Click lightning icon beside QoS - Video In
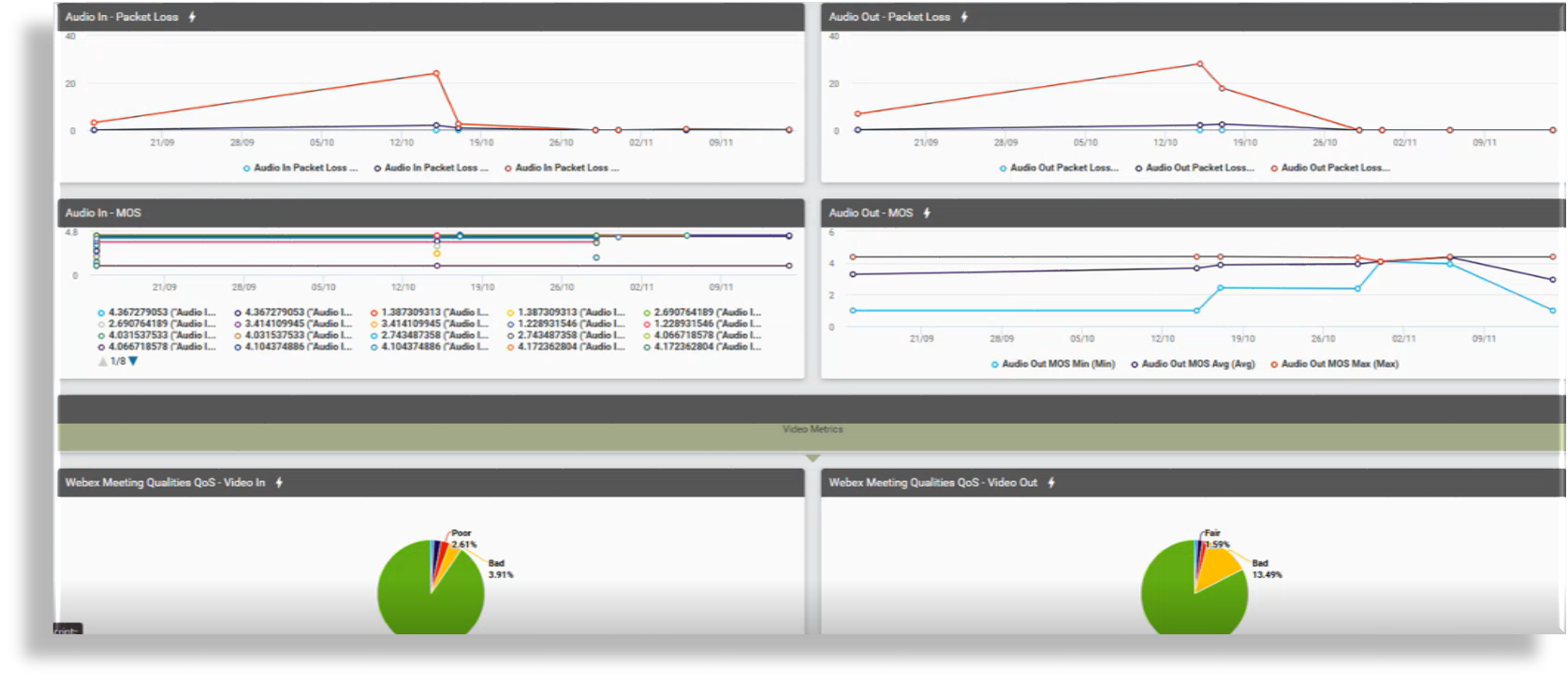The width and height of the screenshot is (1568, 682). coord(279,483)
